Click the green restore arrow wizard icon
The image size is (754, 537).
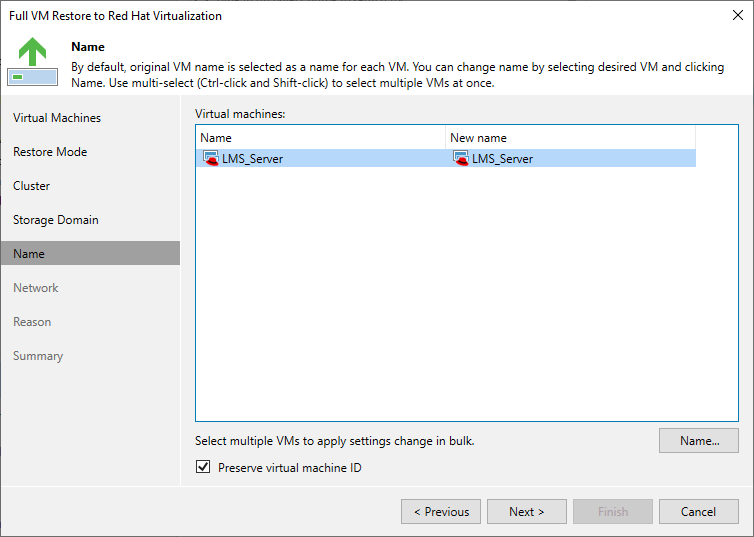(x=32, y=62)
